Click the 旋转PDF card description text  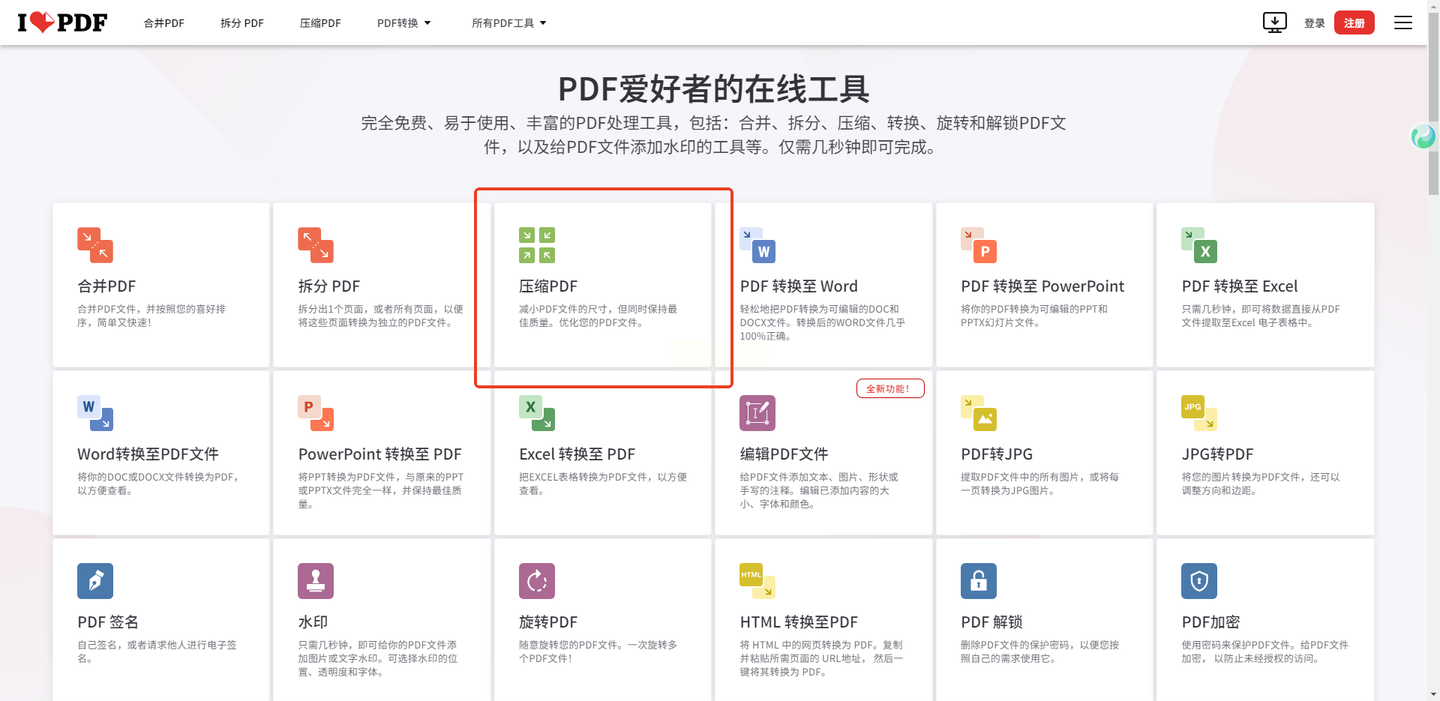[x=598, y=652]
